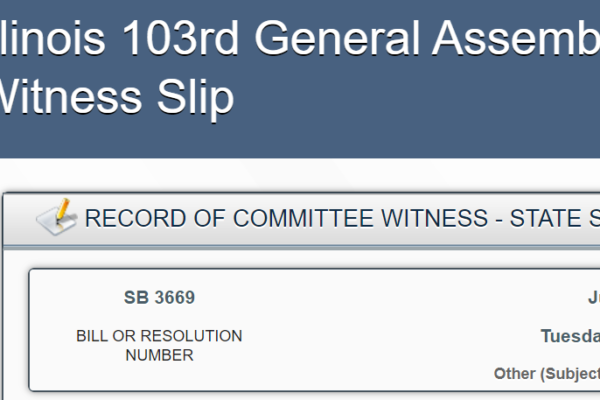Image resolution: width=600 pixels, height=400 pixels.
Task: Click the NUMBER label under bill heading
Action: pos(159,355)
